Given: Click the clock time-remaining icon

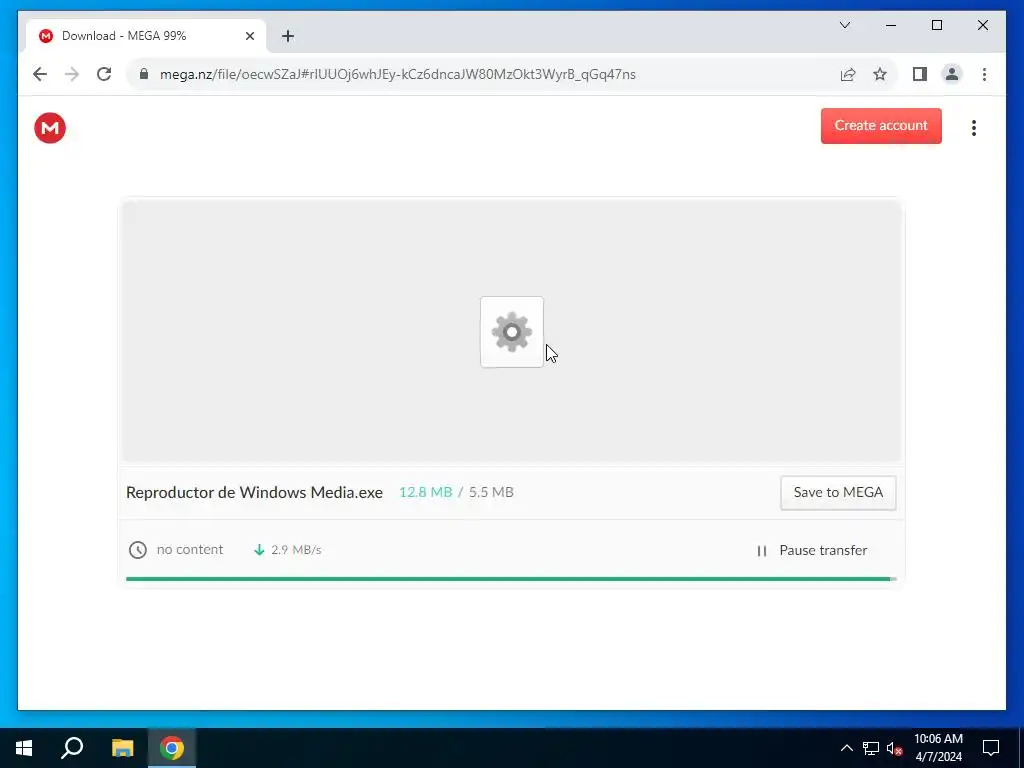Looking at the screenshot, I should click(x=138, y=550).
